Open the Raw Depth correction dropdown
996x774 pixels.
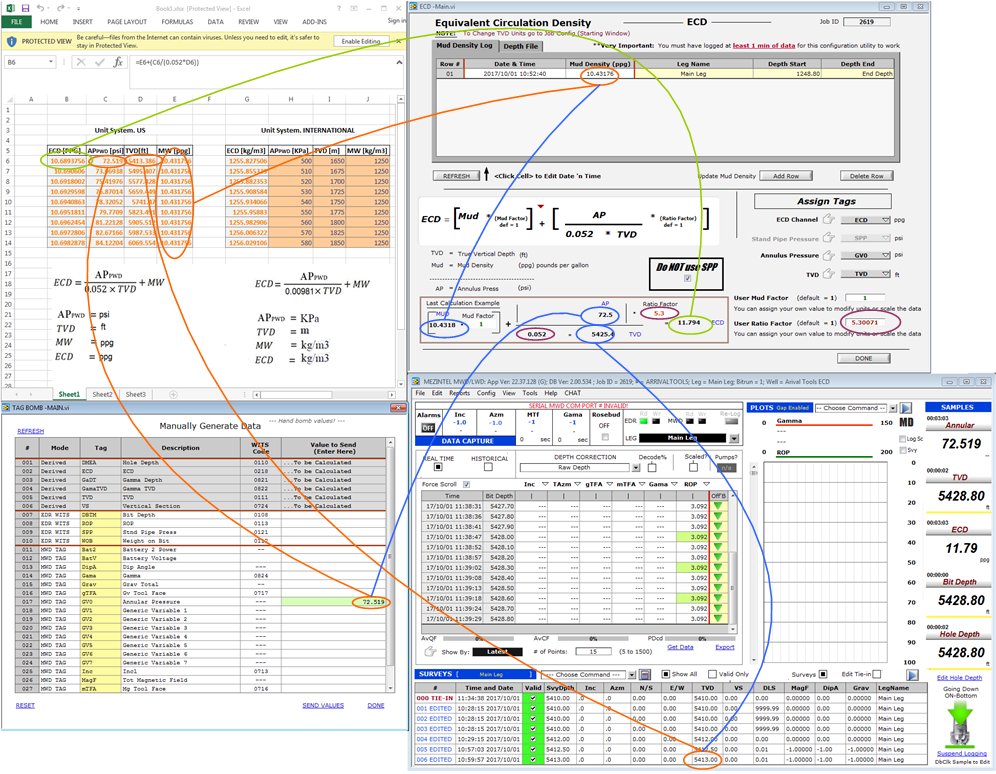636,467
